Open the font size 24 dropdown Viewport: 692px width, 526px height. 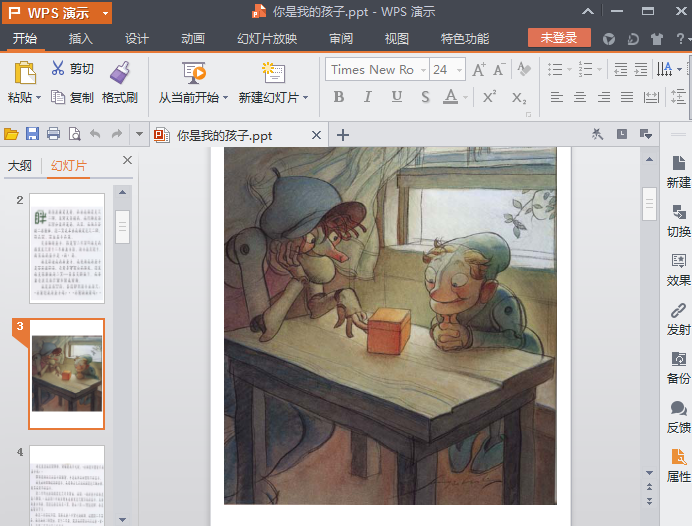[459, 70]
